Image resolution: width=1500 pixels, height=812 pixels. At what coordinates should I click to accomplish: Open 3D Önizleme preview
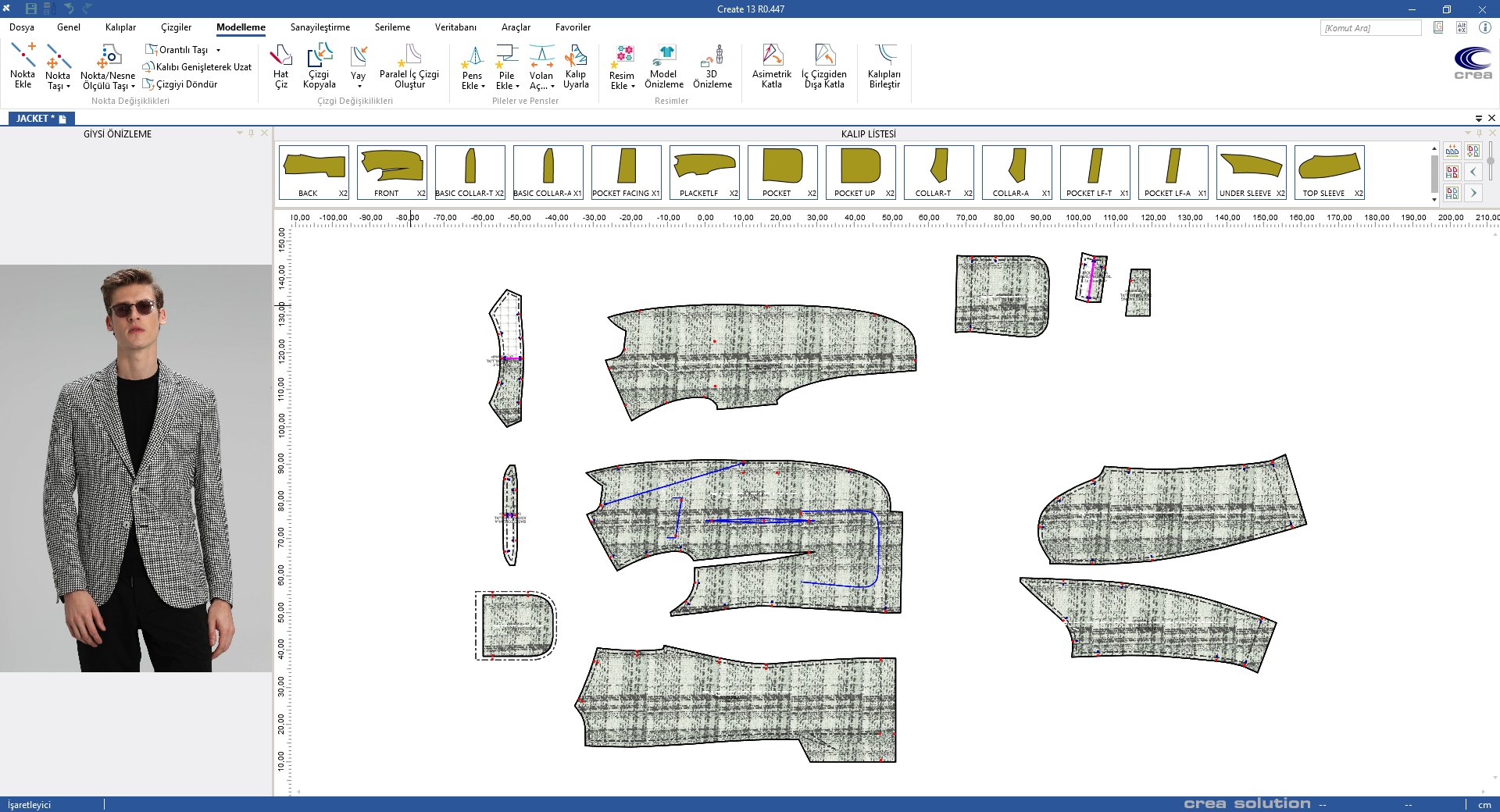[x=712, y=66]
